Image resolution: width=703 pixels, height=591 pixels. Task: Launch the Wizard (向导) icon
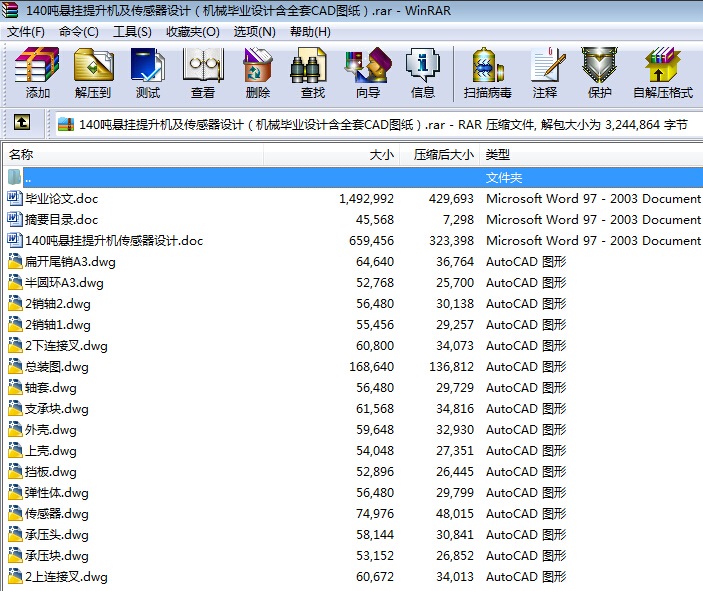pos(368,65)
